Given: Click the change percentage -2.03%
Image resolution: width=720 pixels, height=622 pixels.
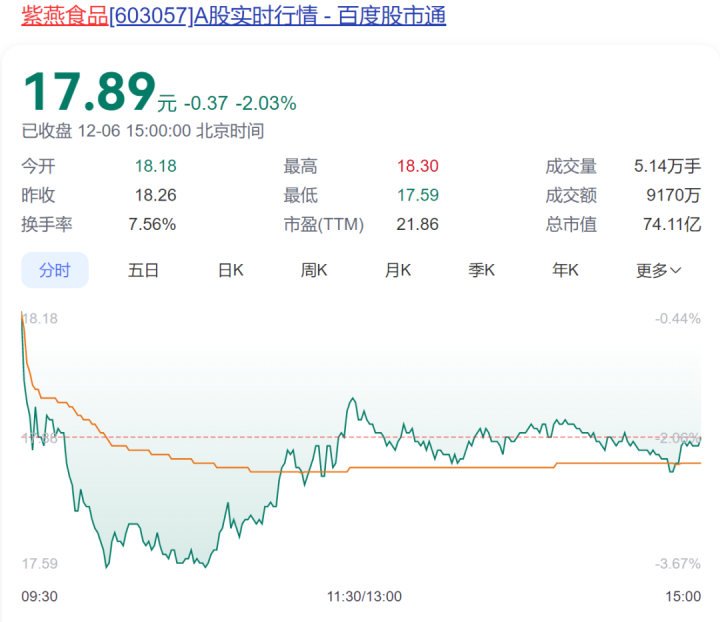Looking at the screenshot, I should [266, 103].
